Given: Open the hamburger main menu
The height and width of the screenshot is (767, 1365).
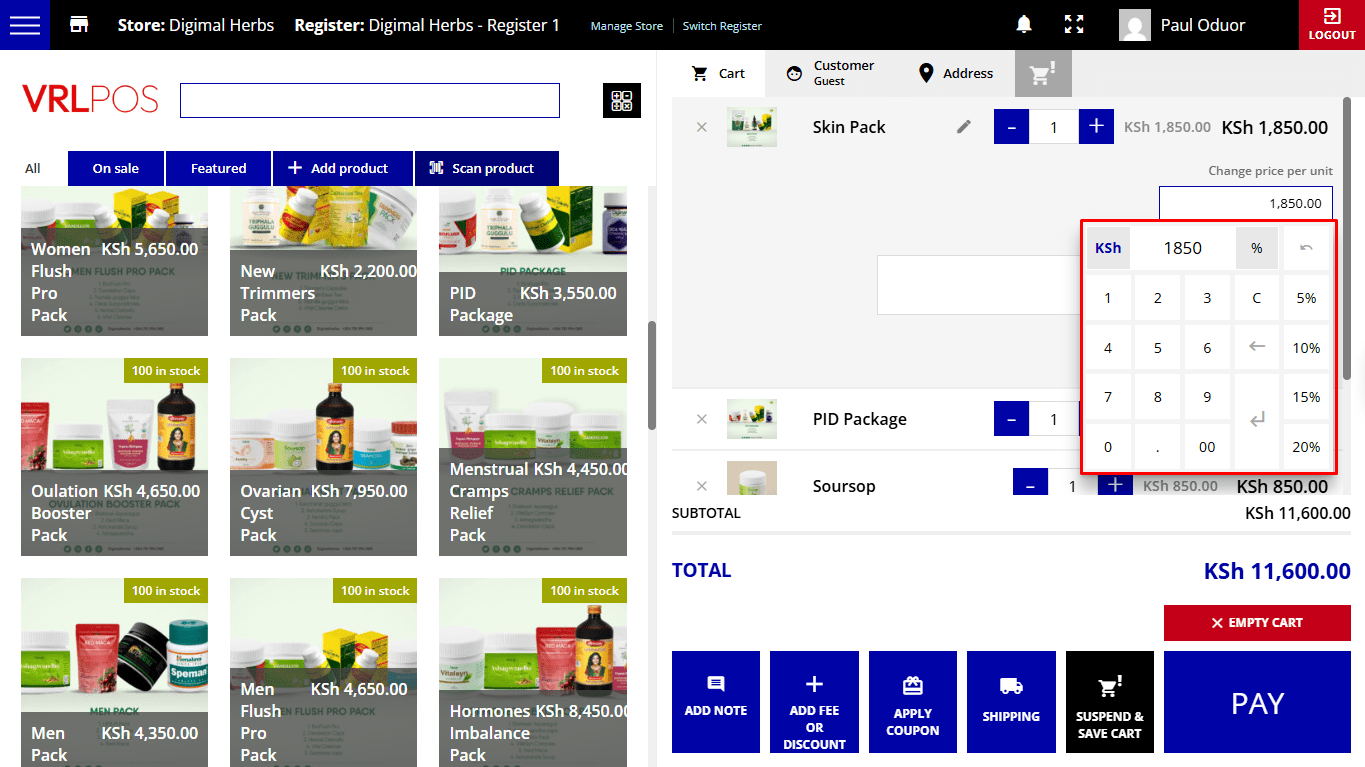Looking at the screenshot, I should (24, 25).
